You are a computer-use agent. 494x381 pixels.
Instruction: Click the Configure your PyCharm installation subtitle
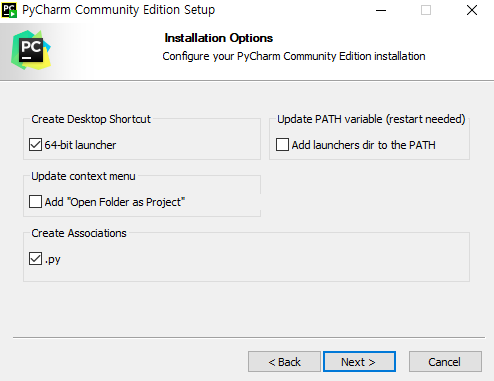pos(294,56)
